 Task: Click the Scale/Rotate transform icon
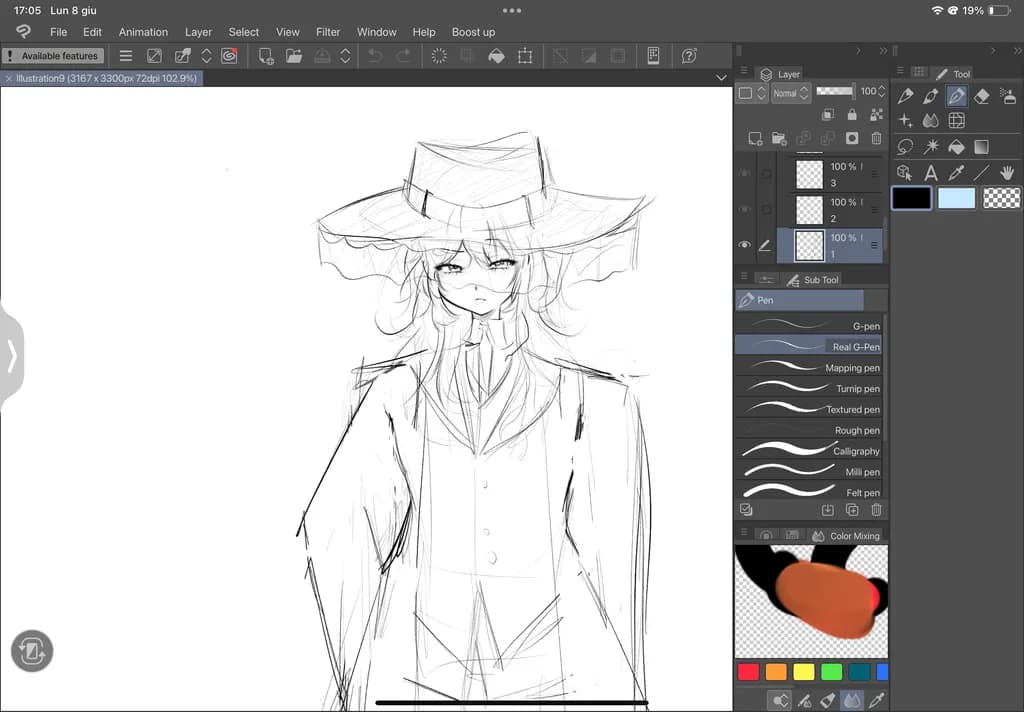pyautogui.click(x=525, y=56)
